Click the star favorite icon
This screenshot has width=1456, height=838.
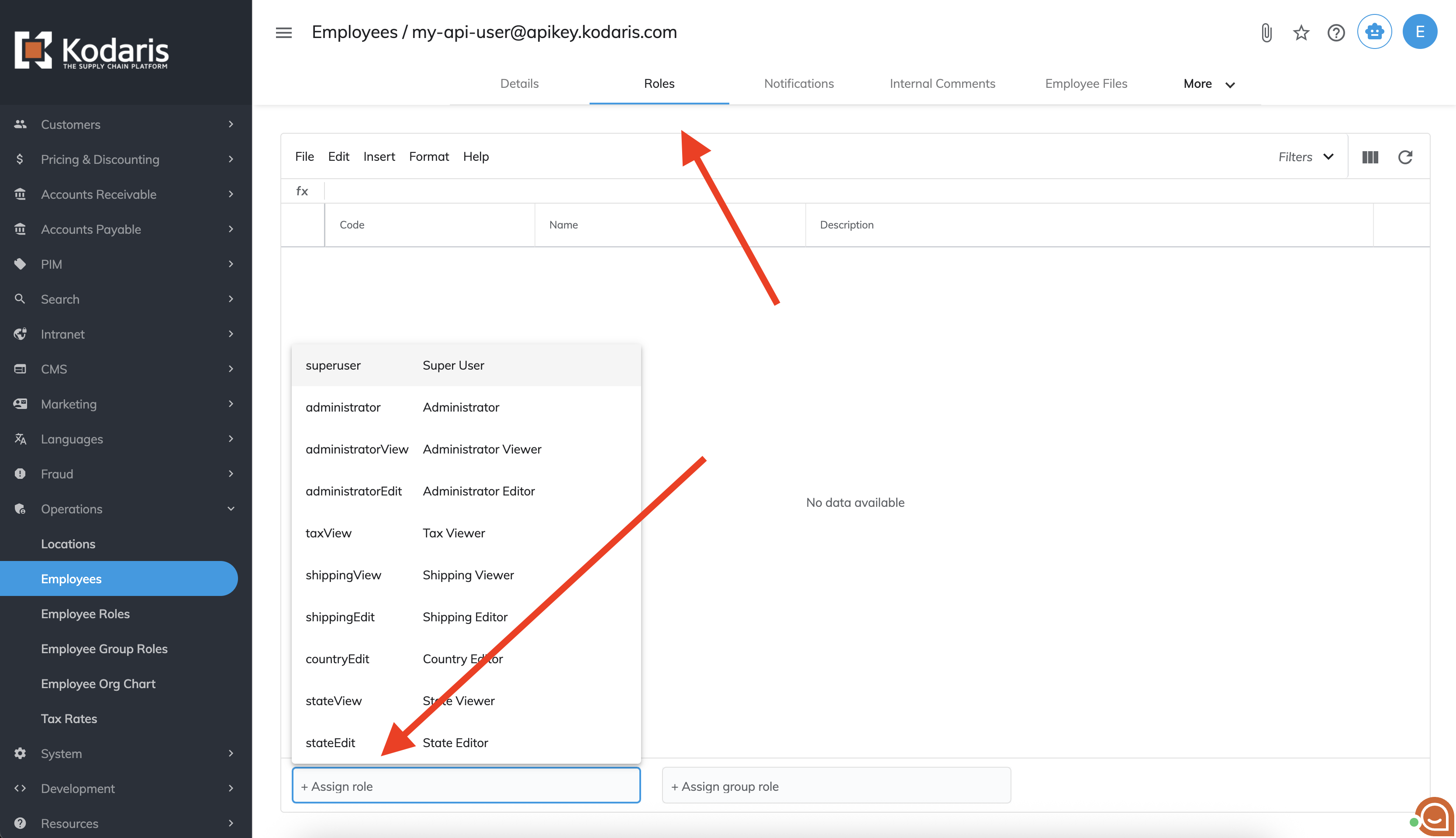(x=1301, y=32)
